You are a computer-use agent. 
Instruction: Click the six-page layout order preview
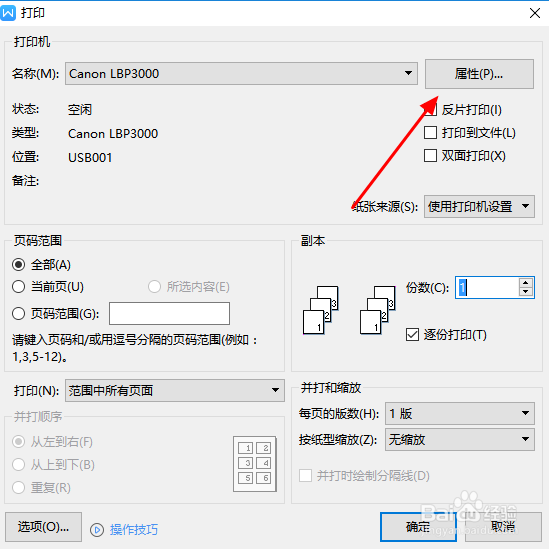click(x=255, y=464)
